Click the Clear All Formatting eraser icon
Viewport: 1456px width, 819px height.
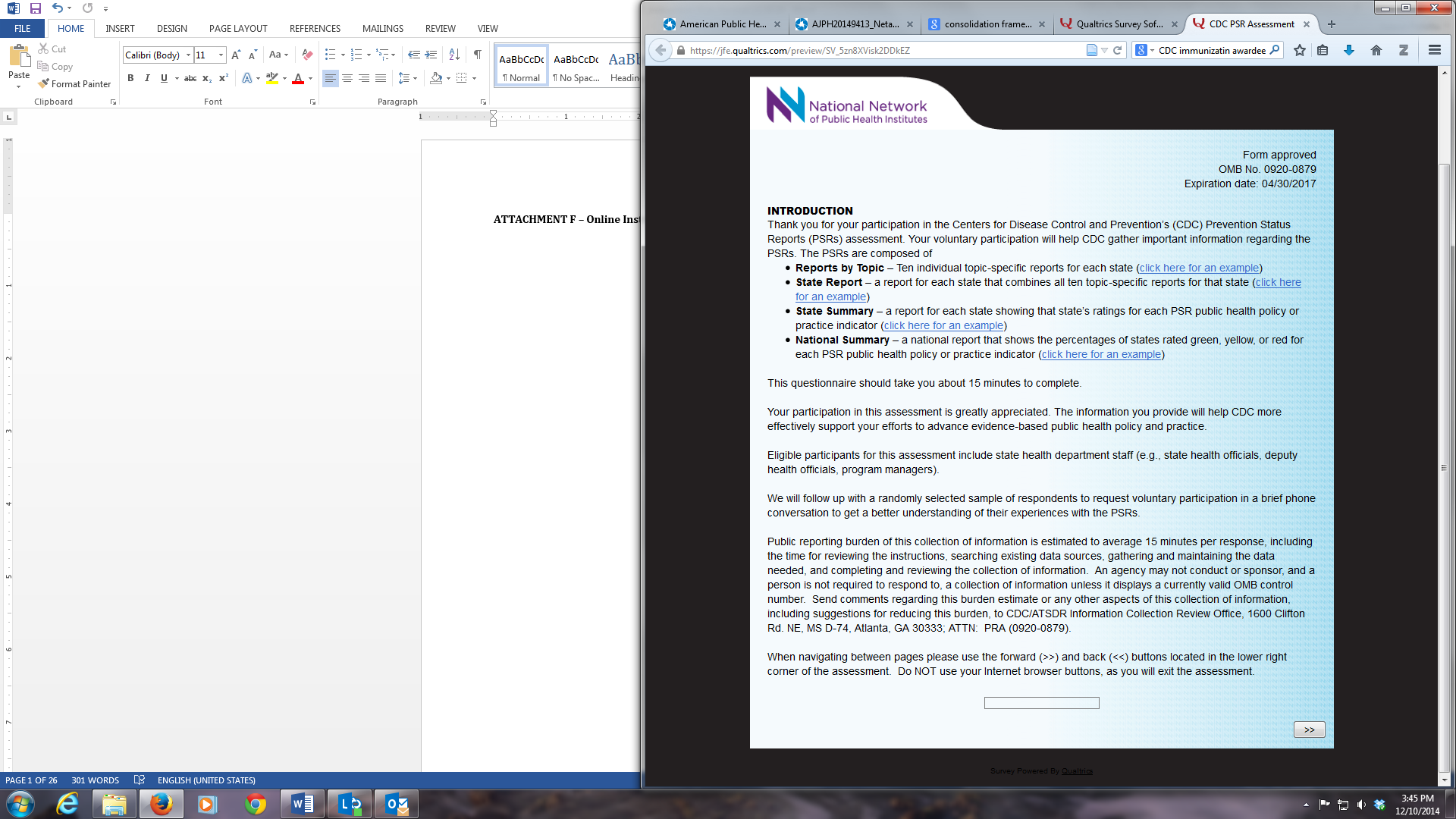tap(307, 55)
